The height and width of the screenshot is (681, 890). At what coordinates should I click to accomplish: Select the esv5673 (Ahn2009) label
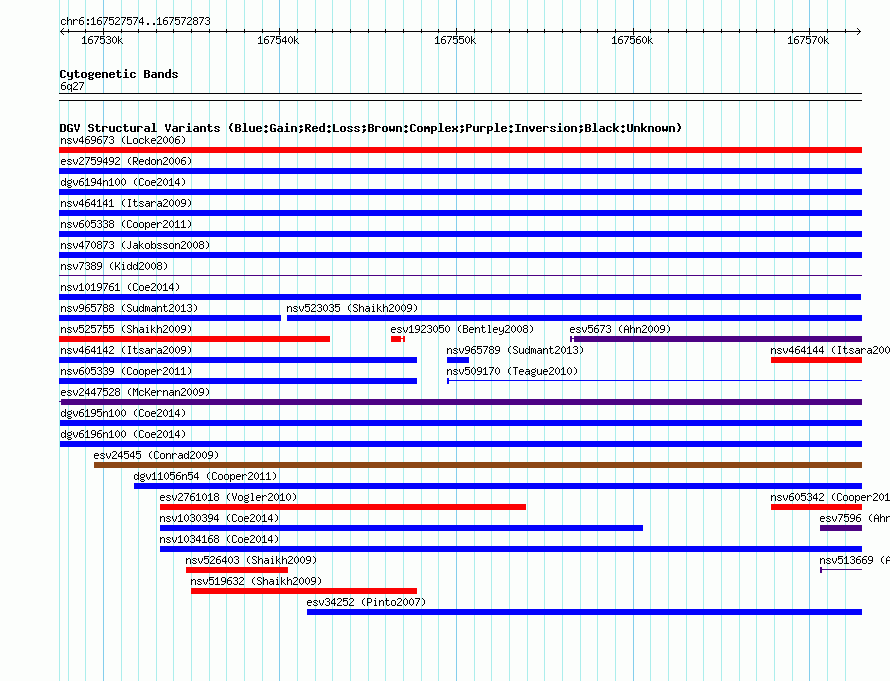tap(620, 329)
